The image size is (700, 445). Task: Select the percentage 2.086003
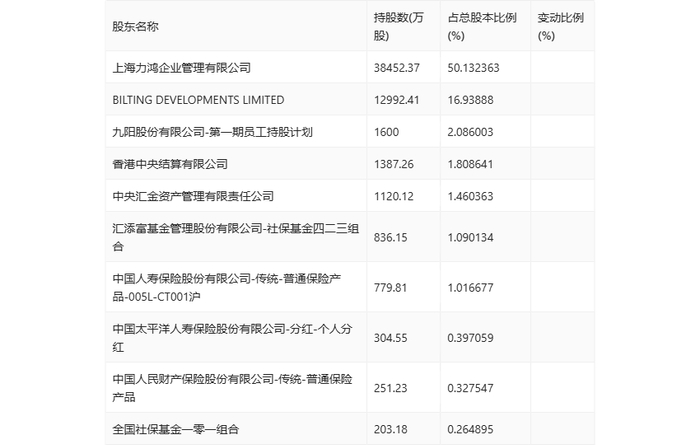(x=471, y=132)
